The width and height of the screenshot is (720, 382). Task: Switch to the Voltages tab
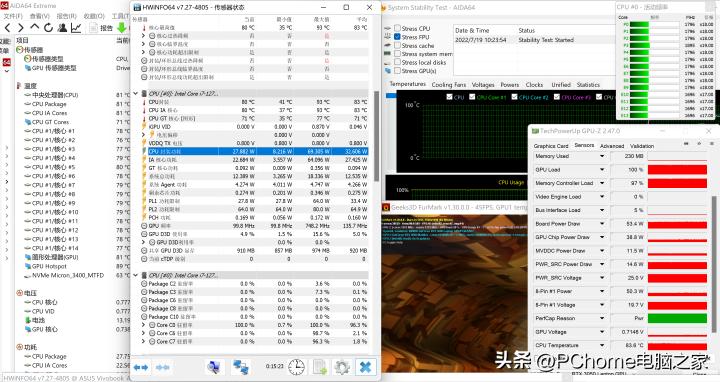483,84
